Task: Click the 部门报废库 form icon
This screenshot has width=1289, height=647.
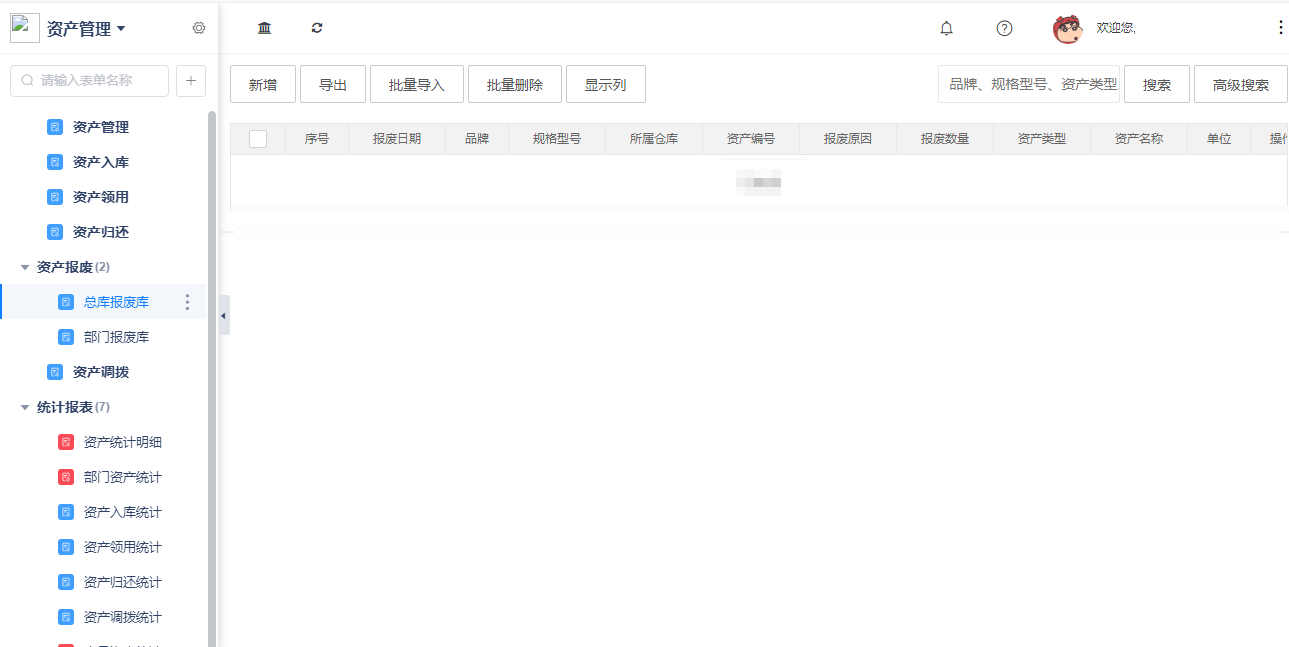Action: pyautogui.click(x=66, y=337)
